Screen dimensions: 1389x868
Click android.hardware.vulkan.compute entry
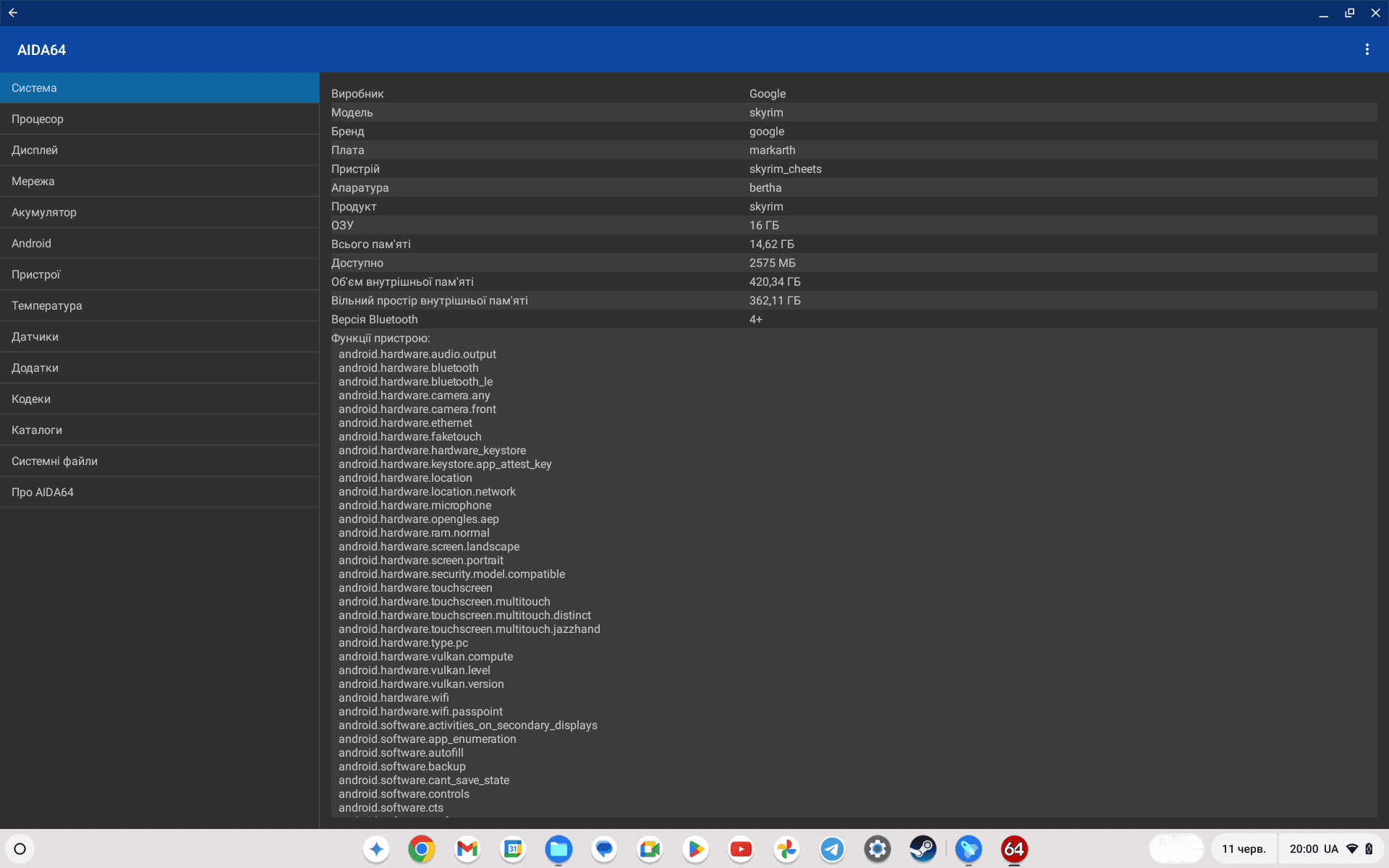coord(425,656)
